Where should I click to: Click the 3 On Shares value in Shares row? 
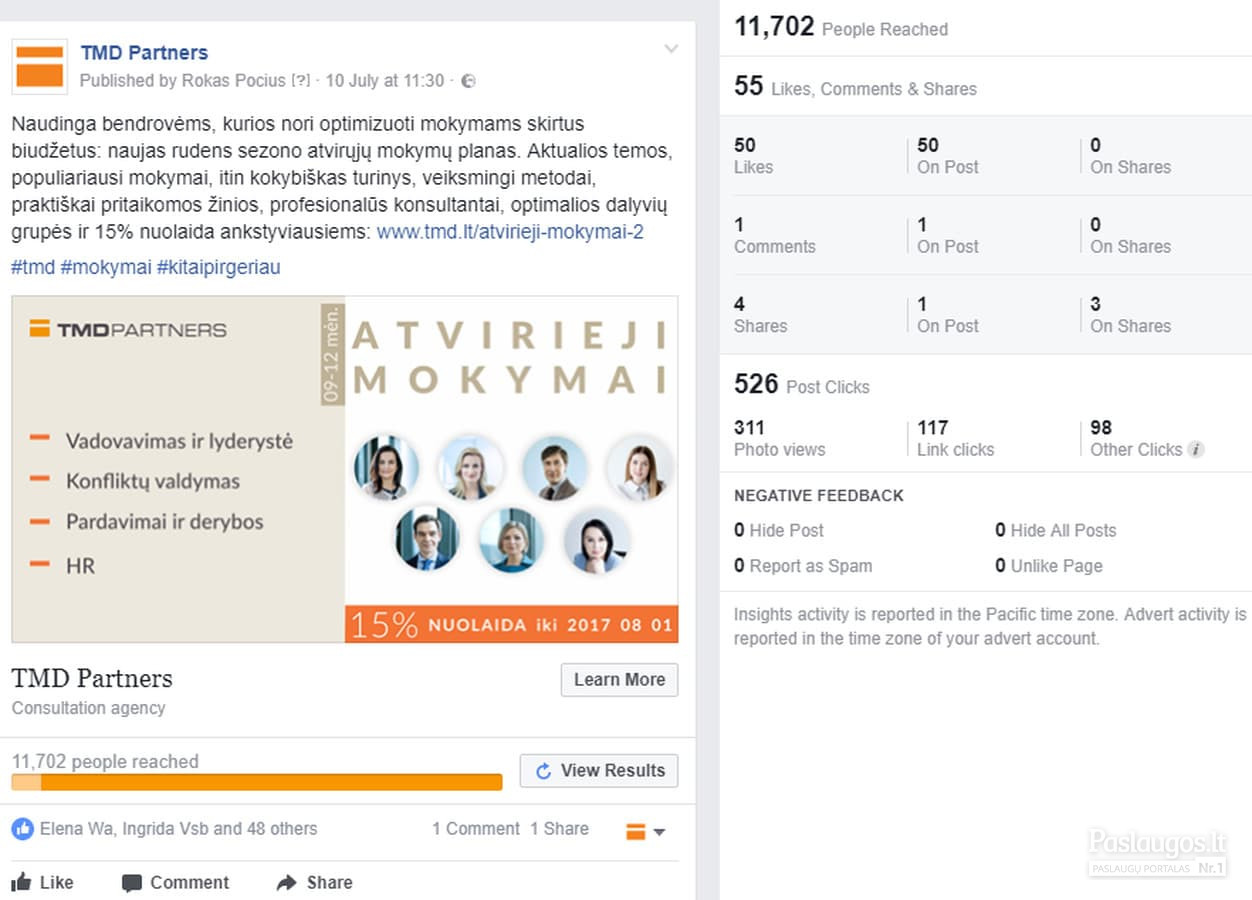click(1131, 315)
